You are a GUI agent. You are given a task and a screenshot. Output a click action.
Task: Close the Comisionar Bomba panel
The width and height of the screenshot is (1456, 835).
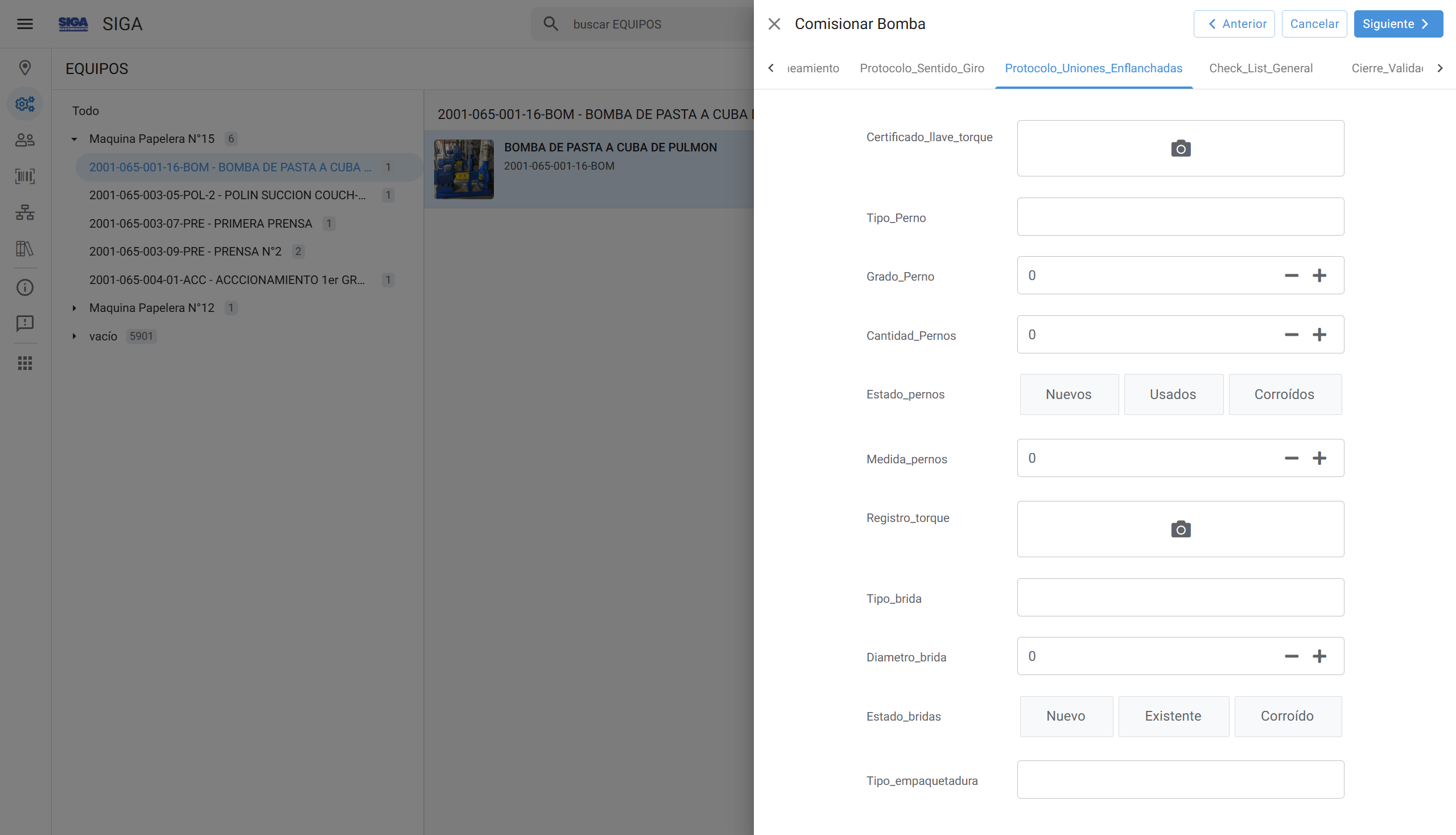[774, 23]
